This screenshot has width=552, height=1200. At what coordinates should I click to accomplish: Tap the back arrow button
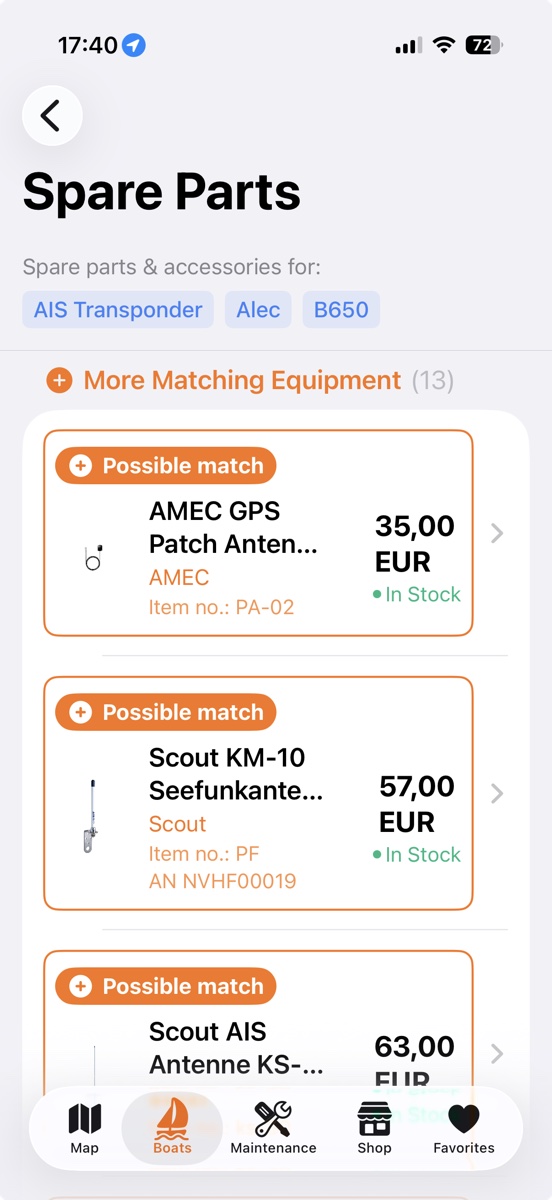click(x=52, y=115)
